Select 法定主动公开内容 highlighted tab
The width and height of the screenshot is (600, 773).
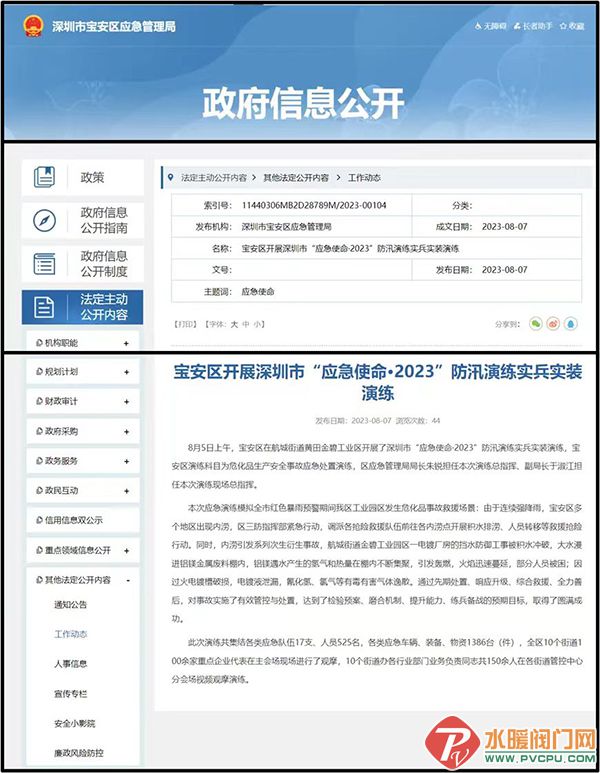pyautogui.click(x=83, y=307)
